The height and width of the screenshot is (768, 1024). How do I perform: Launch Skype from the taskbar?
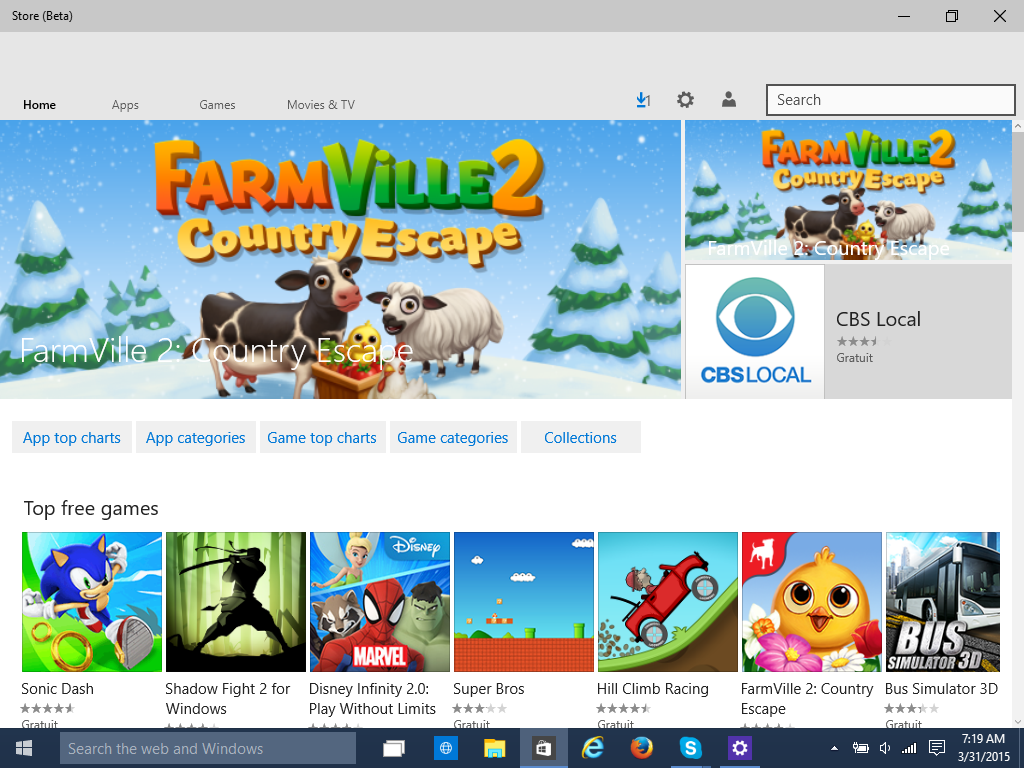pos(690,748)
